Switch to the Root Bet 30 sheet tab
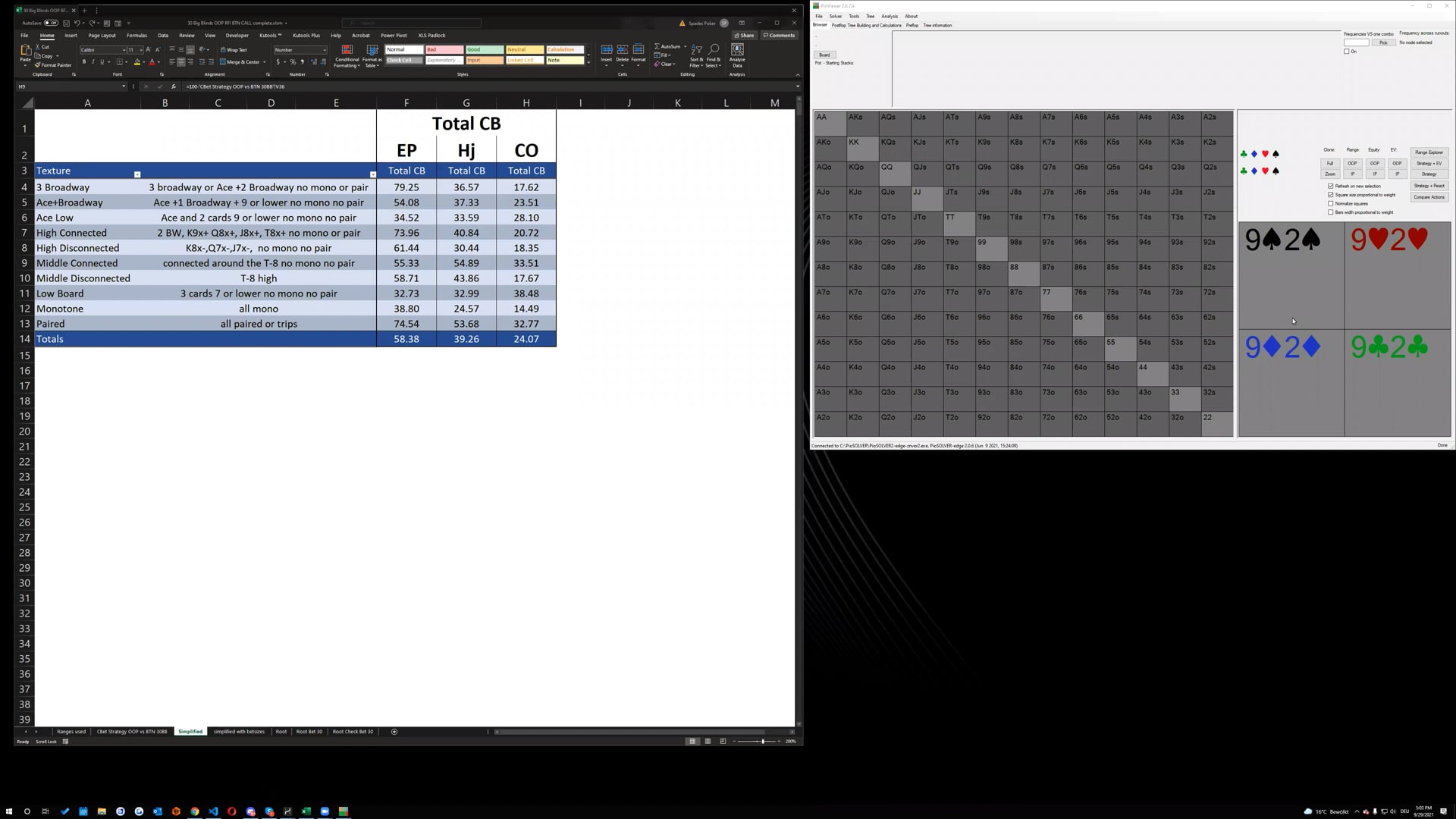The width and height of the screenshot is (1456, 819). [309, 732]
